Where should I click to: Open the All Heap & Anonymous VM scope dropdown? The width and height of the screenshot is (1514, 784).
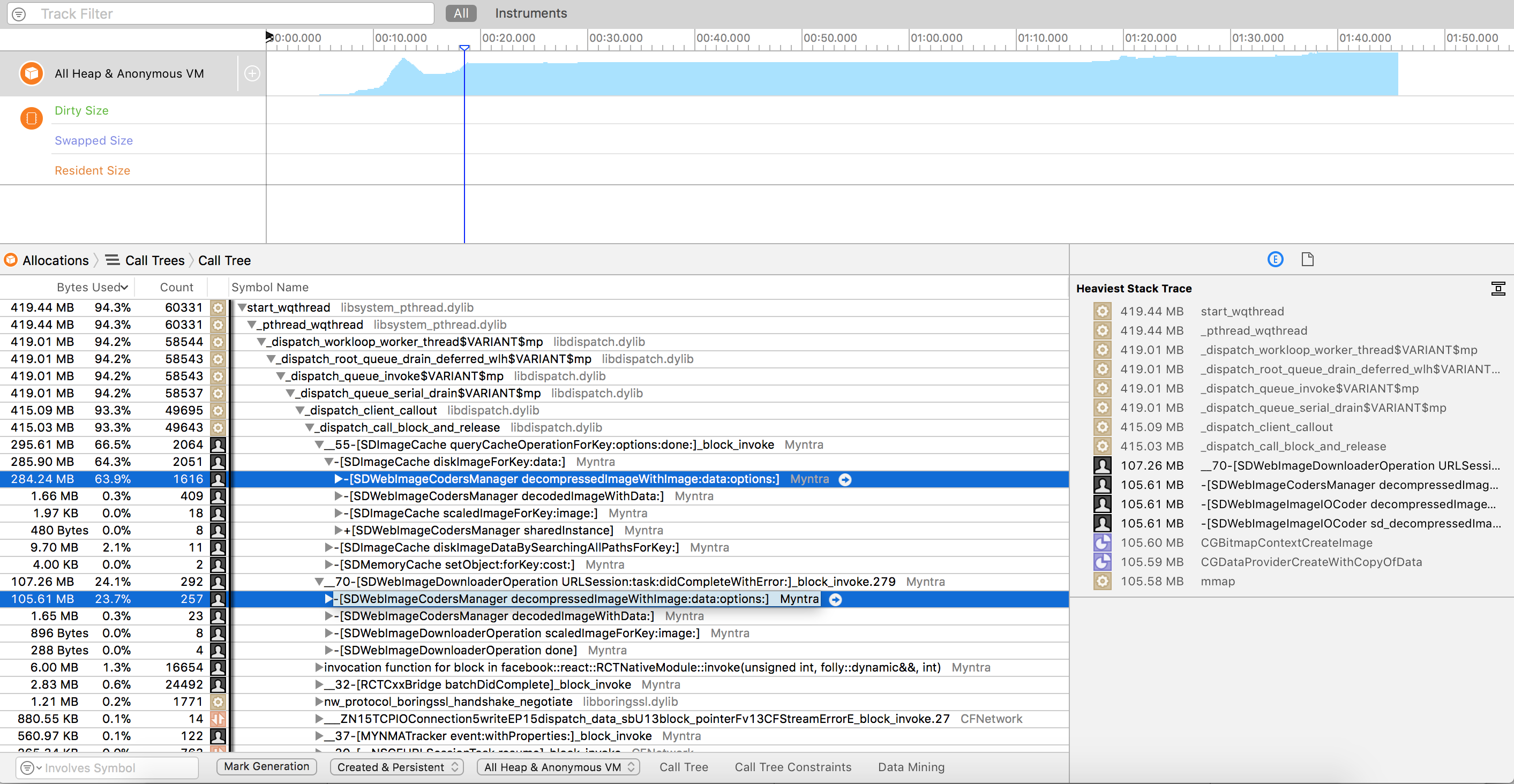(557, 767)
